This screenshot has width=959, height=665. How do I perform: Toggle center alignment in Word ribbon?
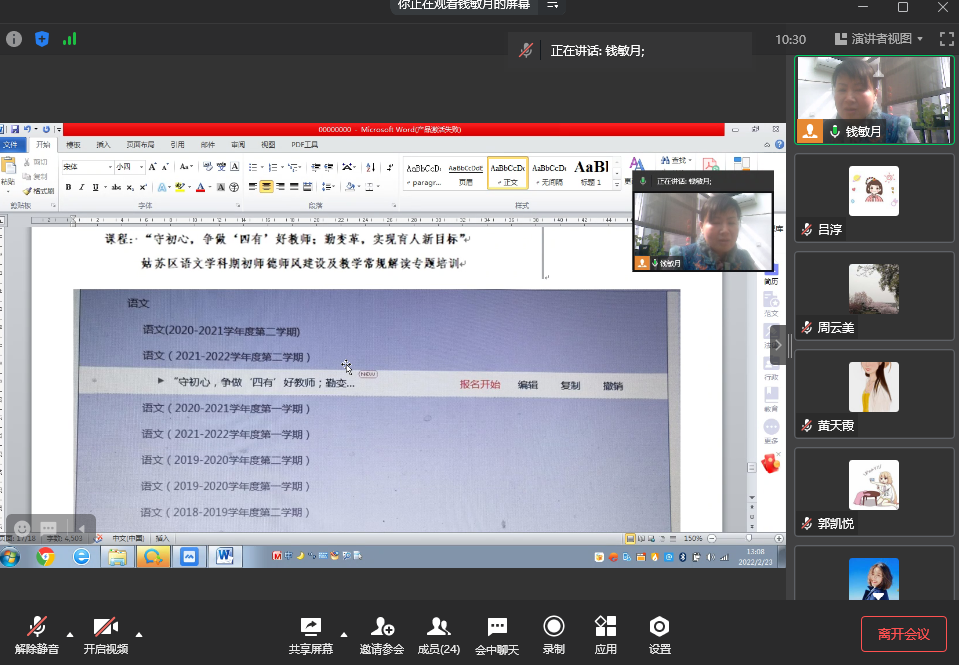(266, 187)
